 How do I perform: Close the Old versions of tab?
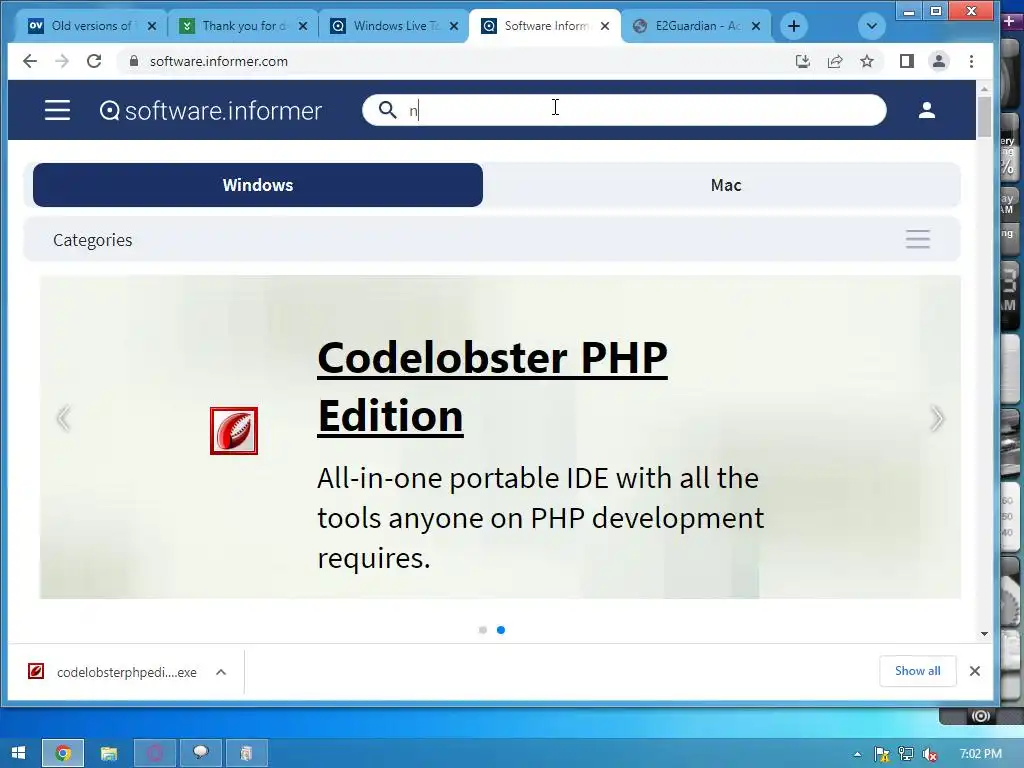tap(152, 26)
